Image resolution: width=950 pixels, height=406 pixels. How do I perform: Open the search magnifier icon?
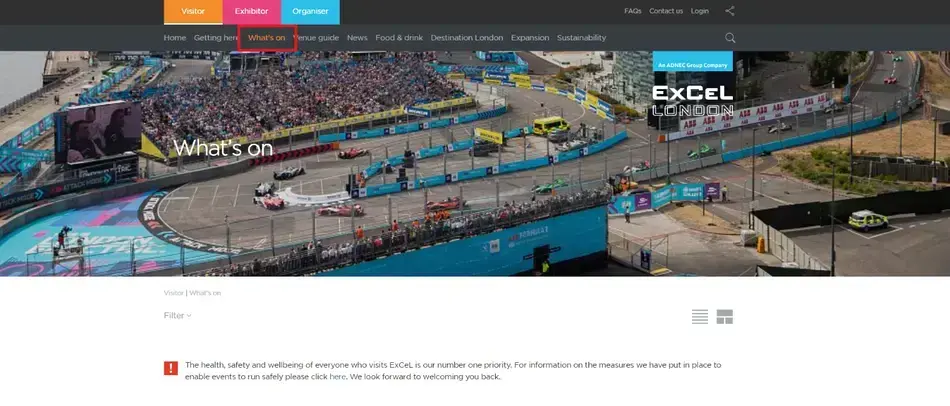[x=730, y=38]
